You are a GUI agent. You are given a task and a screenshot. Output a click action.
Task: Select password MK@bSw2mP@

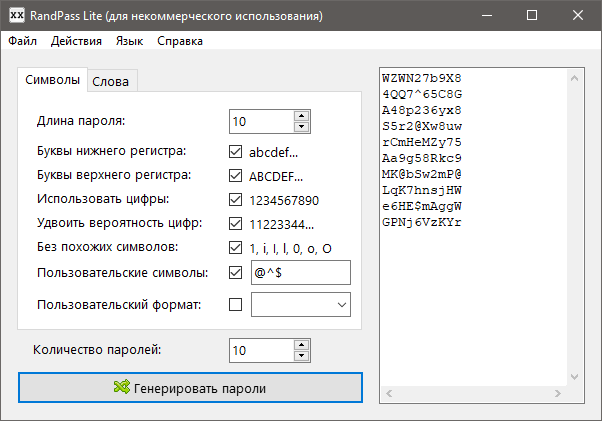tap(422, 174)
